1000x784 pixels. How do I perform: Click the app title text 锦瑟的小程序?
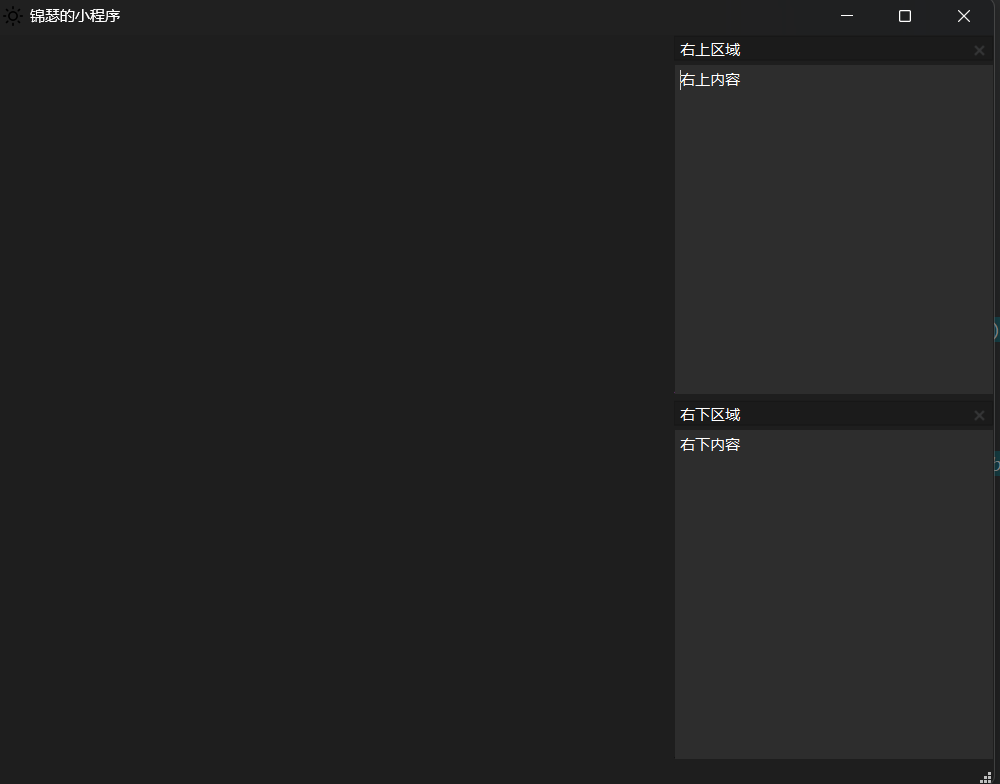70,16
